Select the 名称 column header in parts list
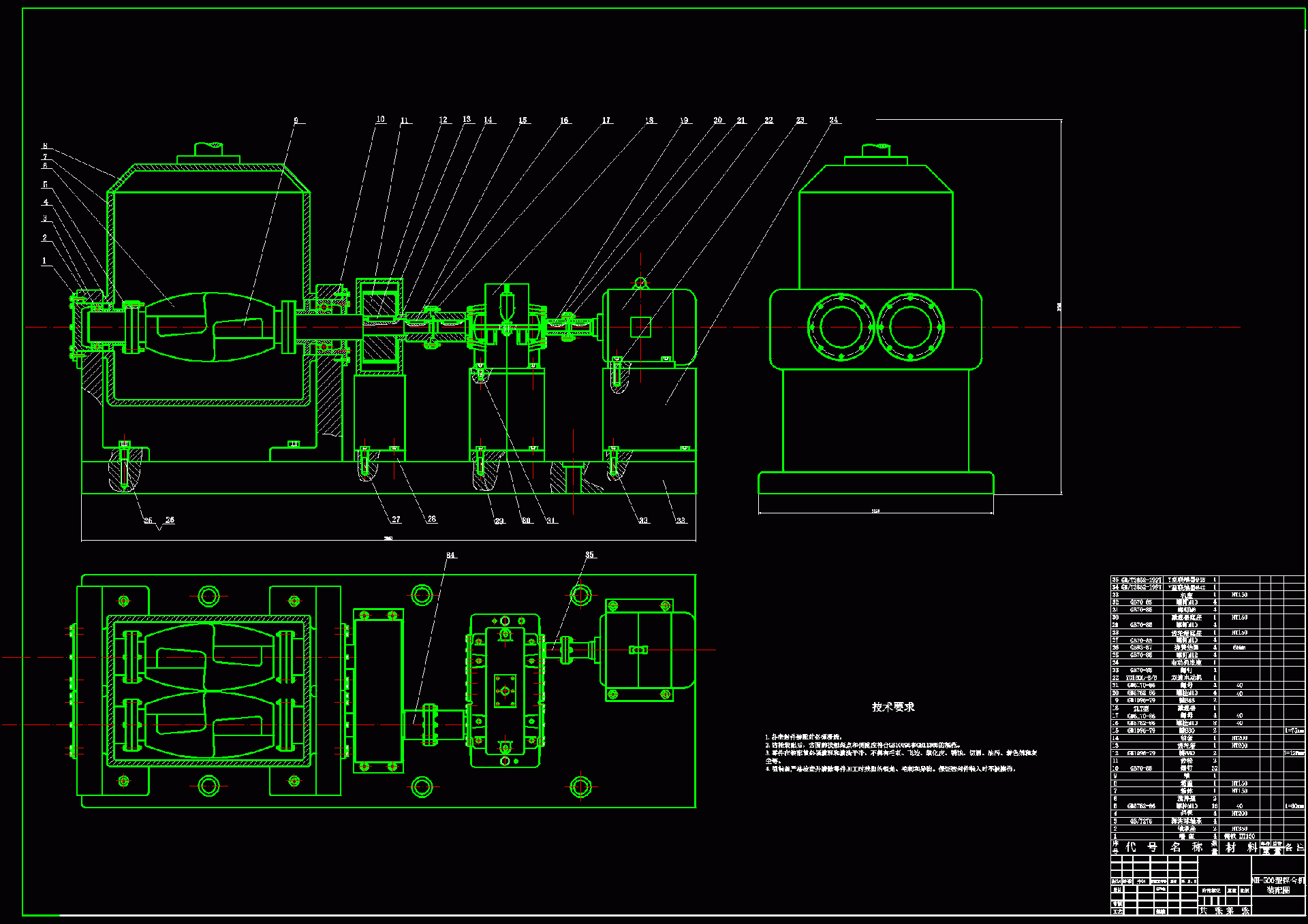Viewport: 1308px width, 924px height. click(1186, 847)
